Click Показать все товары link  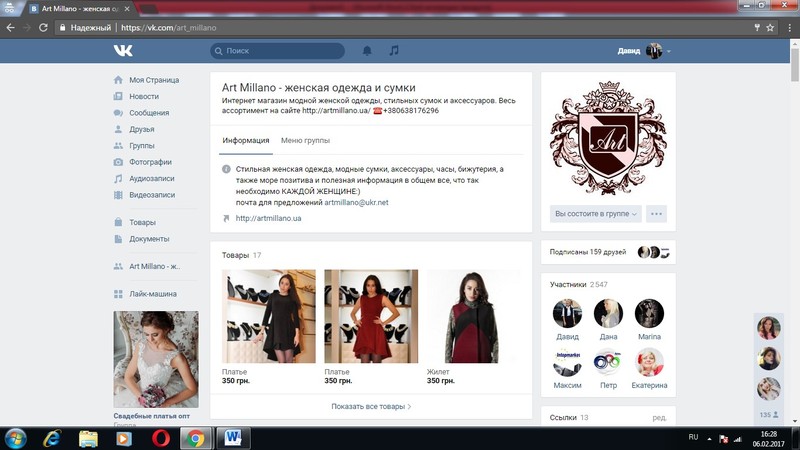(371, 407)
